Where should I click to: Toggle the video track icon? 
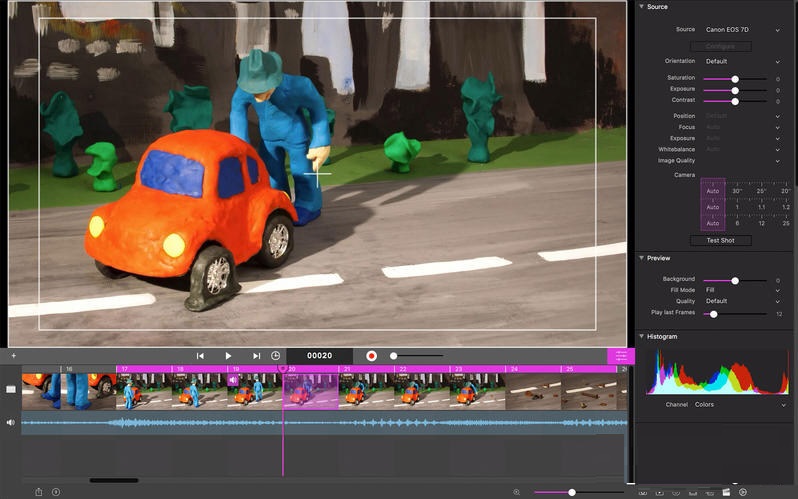tap(11, 389)
